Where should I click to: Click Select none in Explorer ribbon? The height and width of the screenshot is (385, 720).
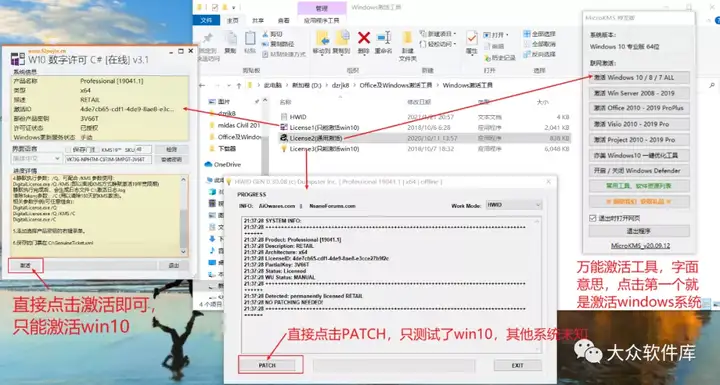(540, 44)
